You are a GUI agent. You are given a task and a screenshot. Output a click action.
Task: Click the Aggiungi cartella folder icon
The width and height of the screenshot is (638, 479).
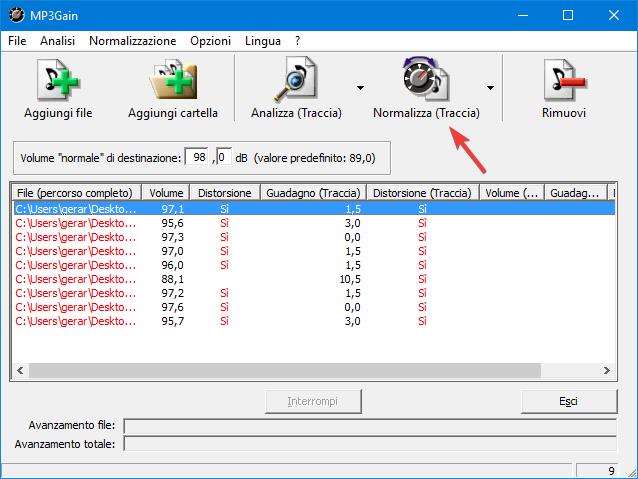tap(173, 79)
